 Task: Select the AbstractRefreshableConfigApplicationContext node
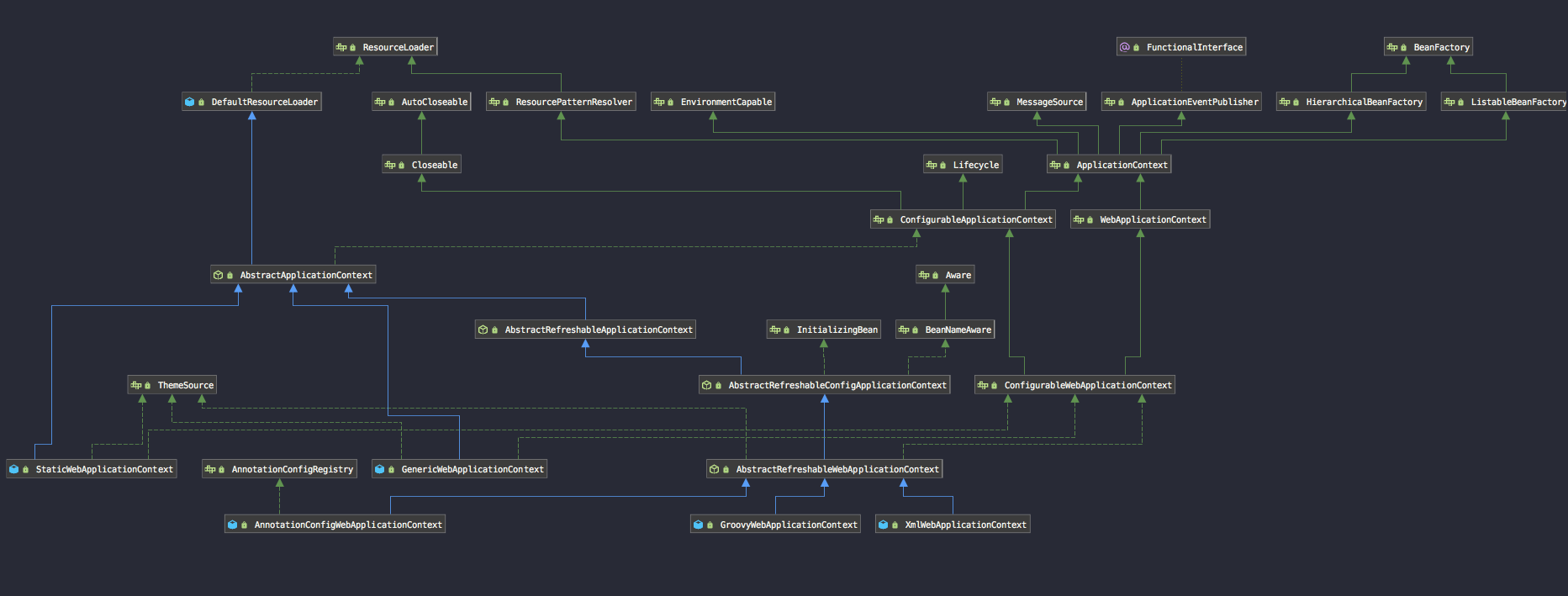825,385
